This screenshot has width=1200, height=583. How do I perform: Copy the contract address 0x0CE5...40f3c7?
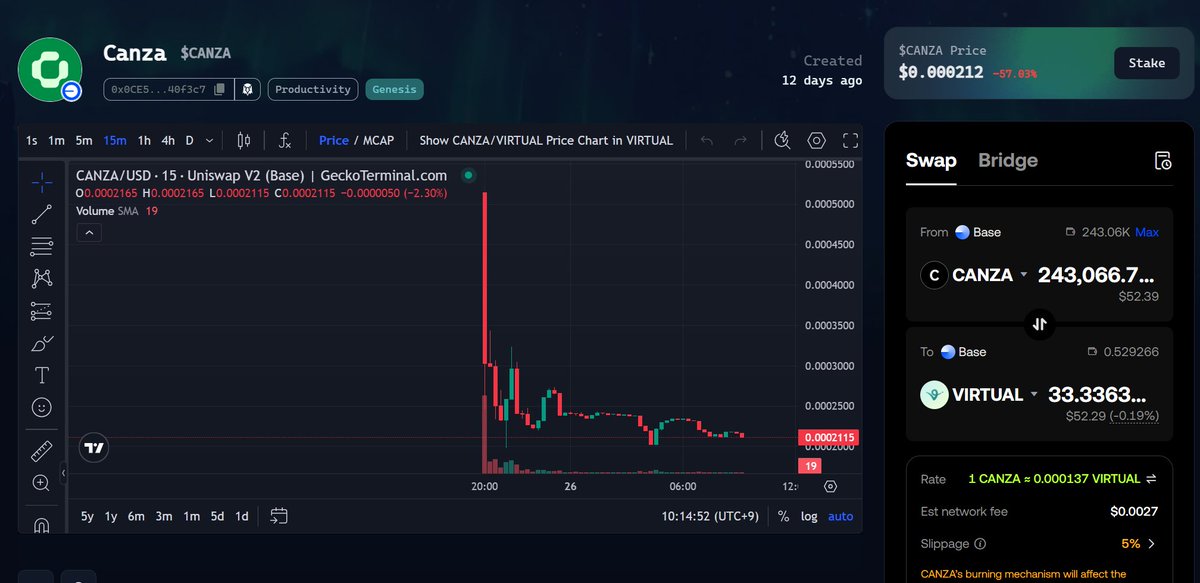coord(219,89)
